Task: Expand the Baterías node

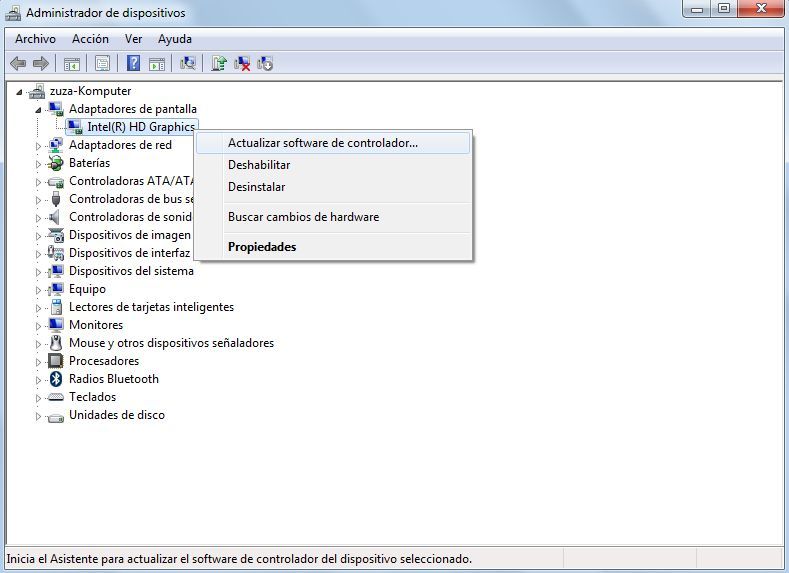Action: coord(38,164)
